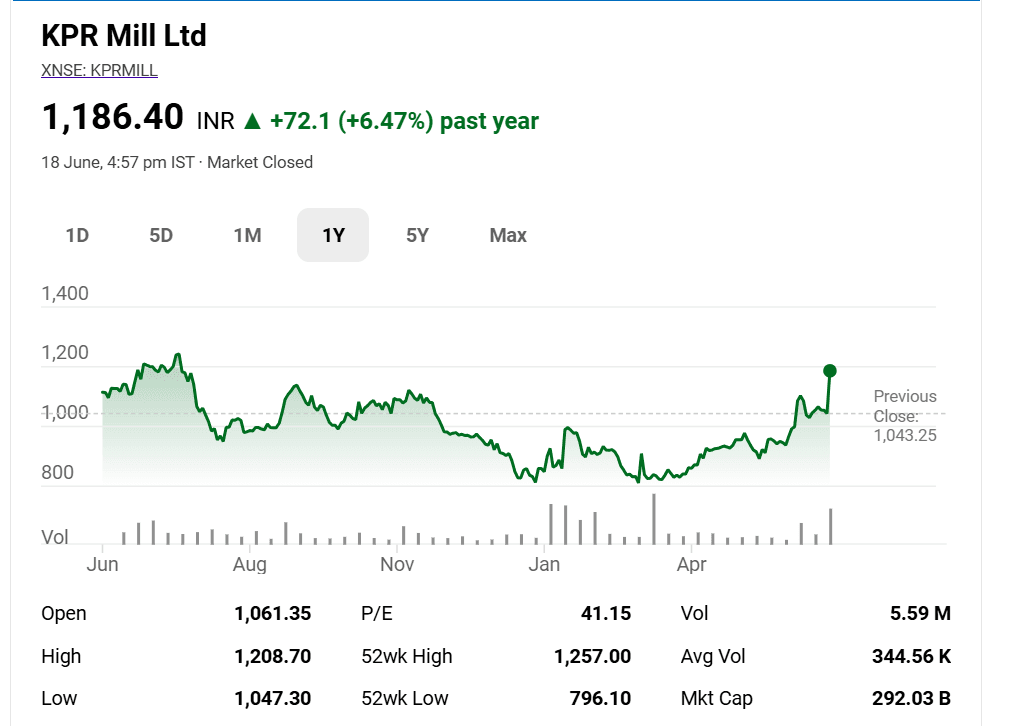Image resolution: width=1015 pixels, height=726 pixels.
Task: Show the Max time range
Action: pos(508,235)
